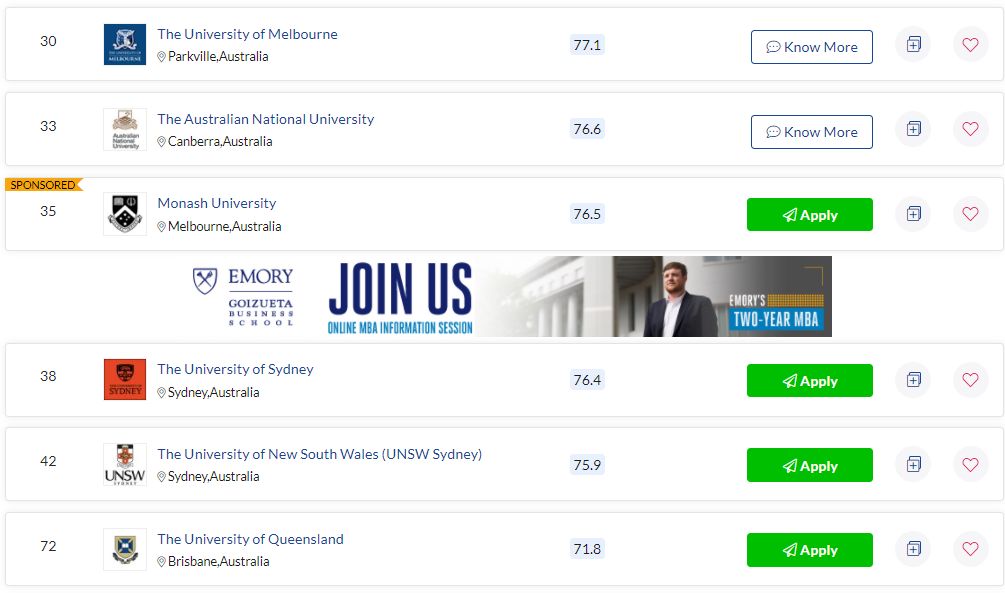Apply to The University of Queensland
The width and height of the screenshot is (1005, 593).
click(x=810, y=550)
